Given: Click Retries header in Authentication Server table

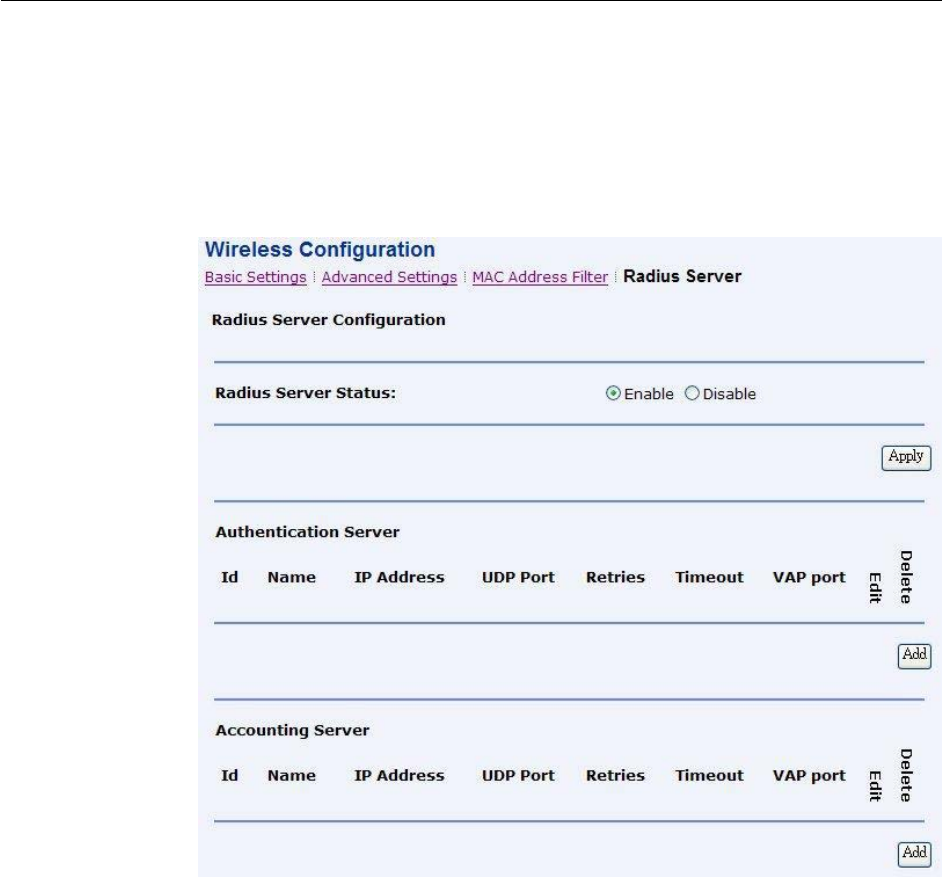Looking at the screenshot, I should pos(615,577).
